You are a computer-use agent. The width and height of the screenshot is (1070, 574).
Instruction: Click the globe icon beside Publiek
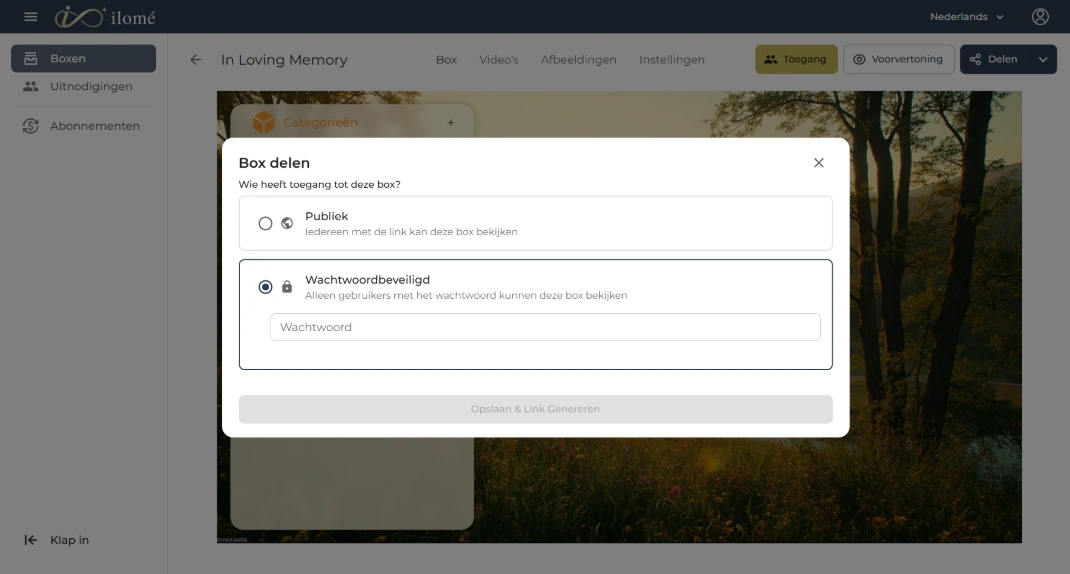point(287,223)
